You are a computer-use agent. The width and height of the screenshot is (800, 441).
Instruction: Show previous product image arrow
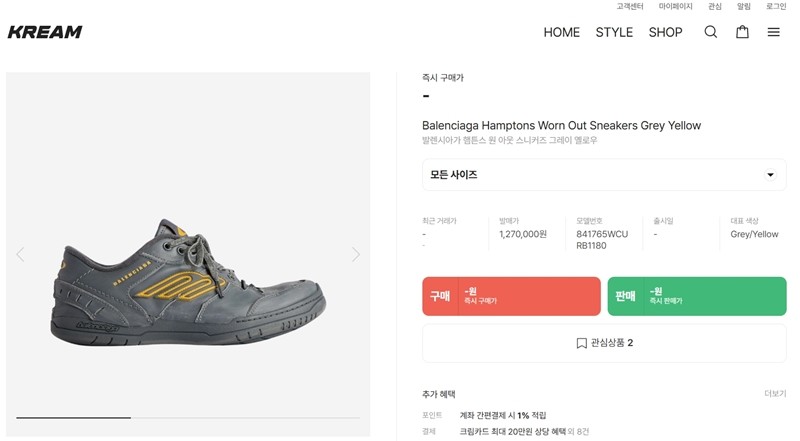pos(20,254)
